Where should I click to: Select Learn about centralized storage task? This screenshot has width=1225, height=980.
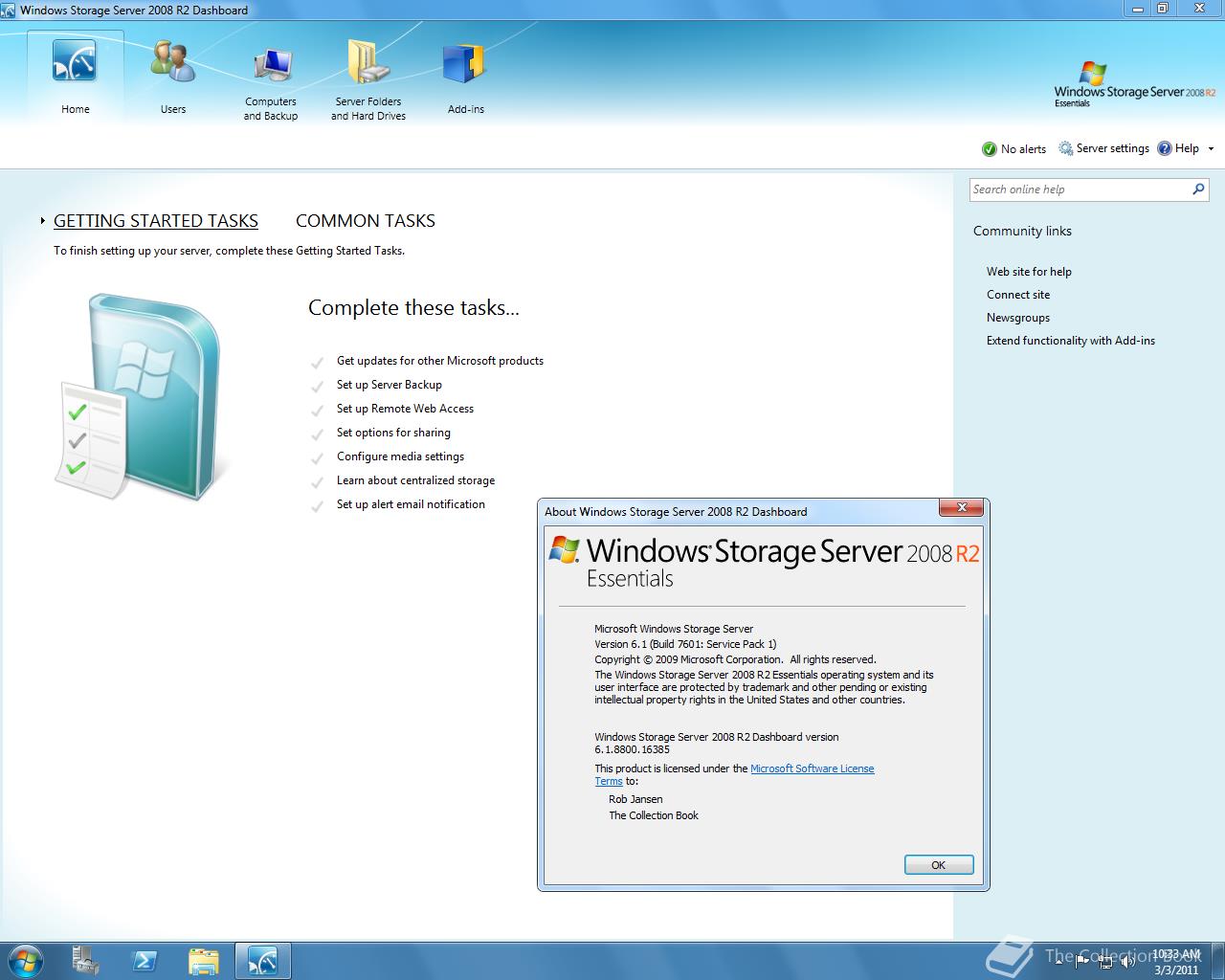tap(415, 480)
